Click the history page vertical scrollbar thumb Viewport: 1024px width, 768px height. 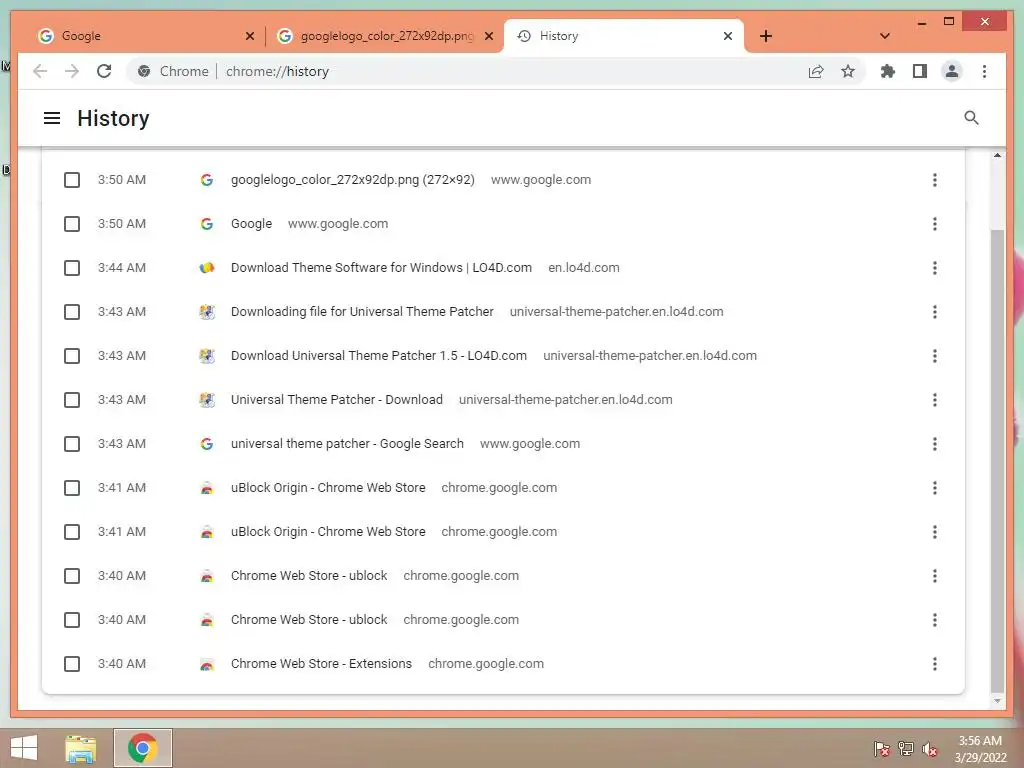tap(997, 460)
